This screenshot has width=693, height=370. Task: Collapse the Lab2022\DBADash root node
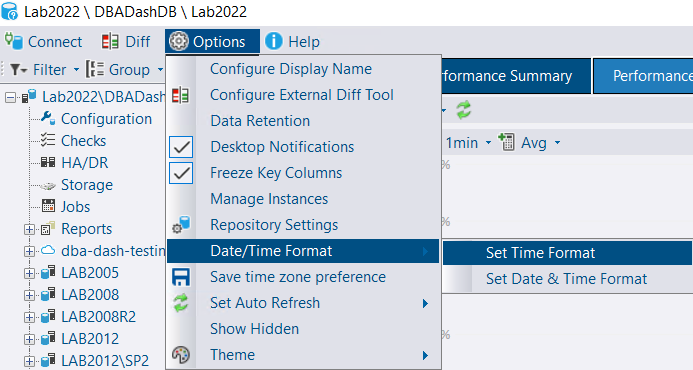click(x=10, y=97)
